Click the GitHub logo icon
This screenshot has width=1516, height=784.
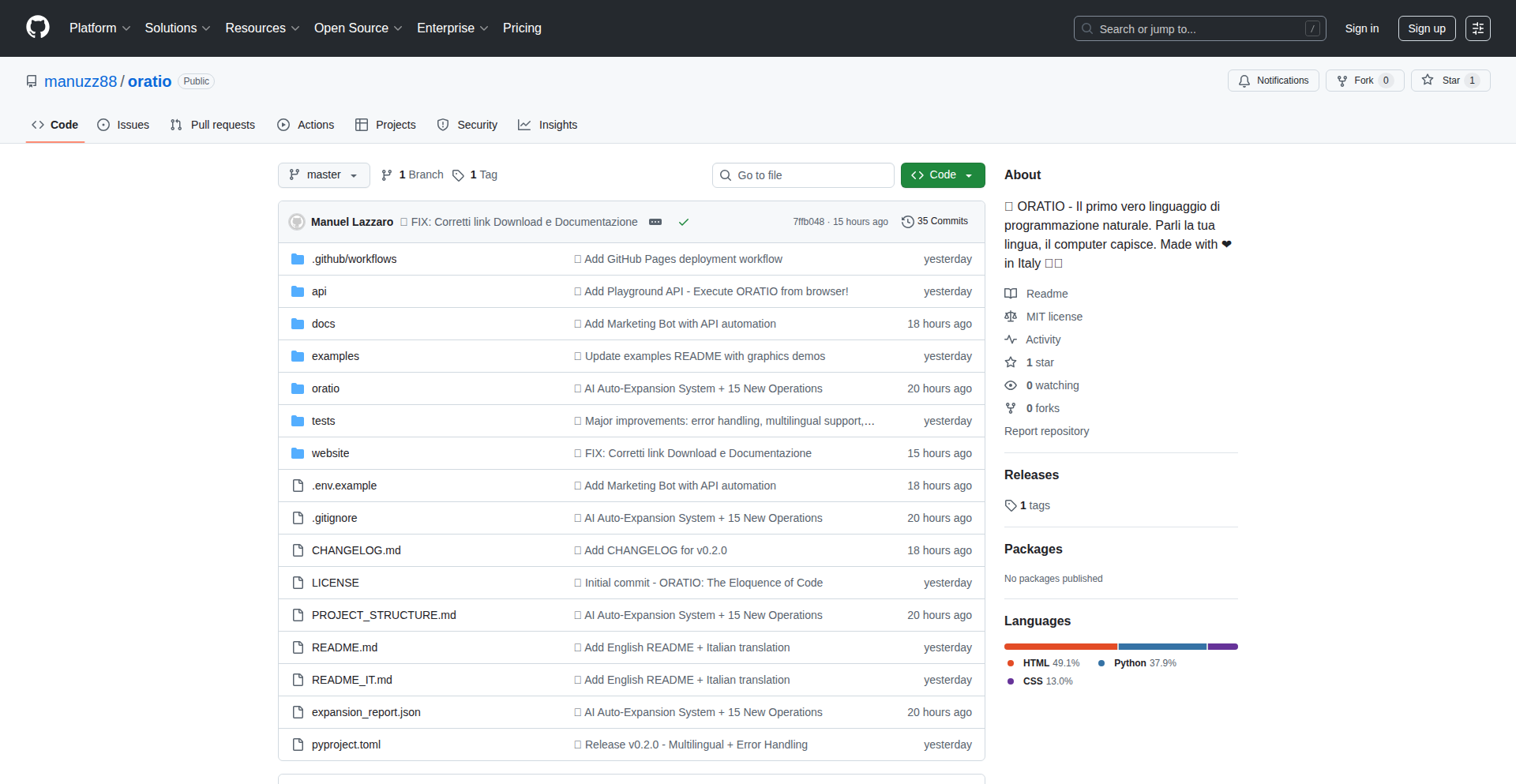pos(37,28)
